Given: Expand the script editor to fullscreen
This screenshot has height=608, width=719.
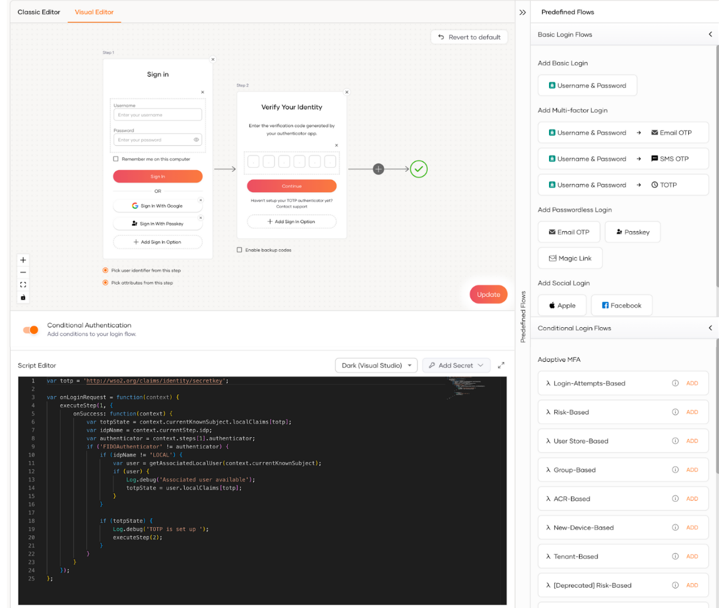Looking at the screenshot, I should click(501, 365).
